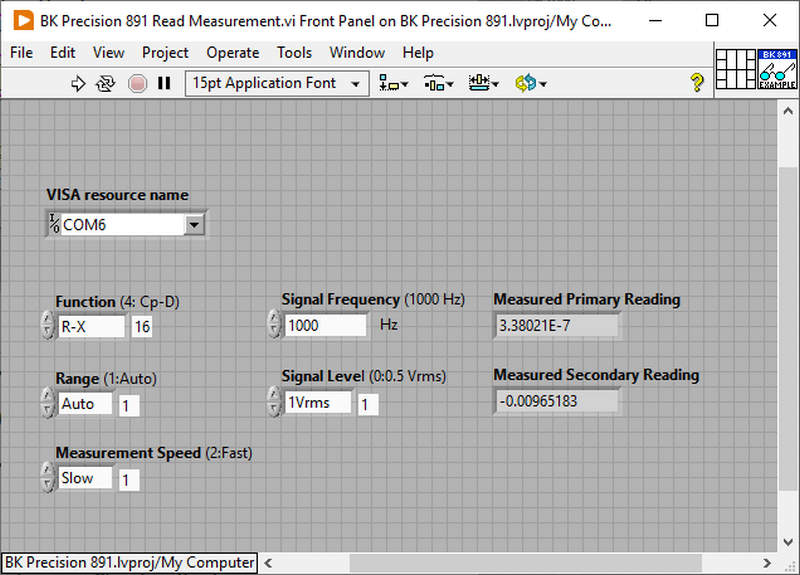Click the VISA I/O icon beside COM6
This screenshot has height=575, width=800.
click(x=54, y=224)
